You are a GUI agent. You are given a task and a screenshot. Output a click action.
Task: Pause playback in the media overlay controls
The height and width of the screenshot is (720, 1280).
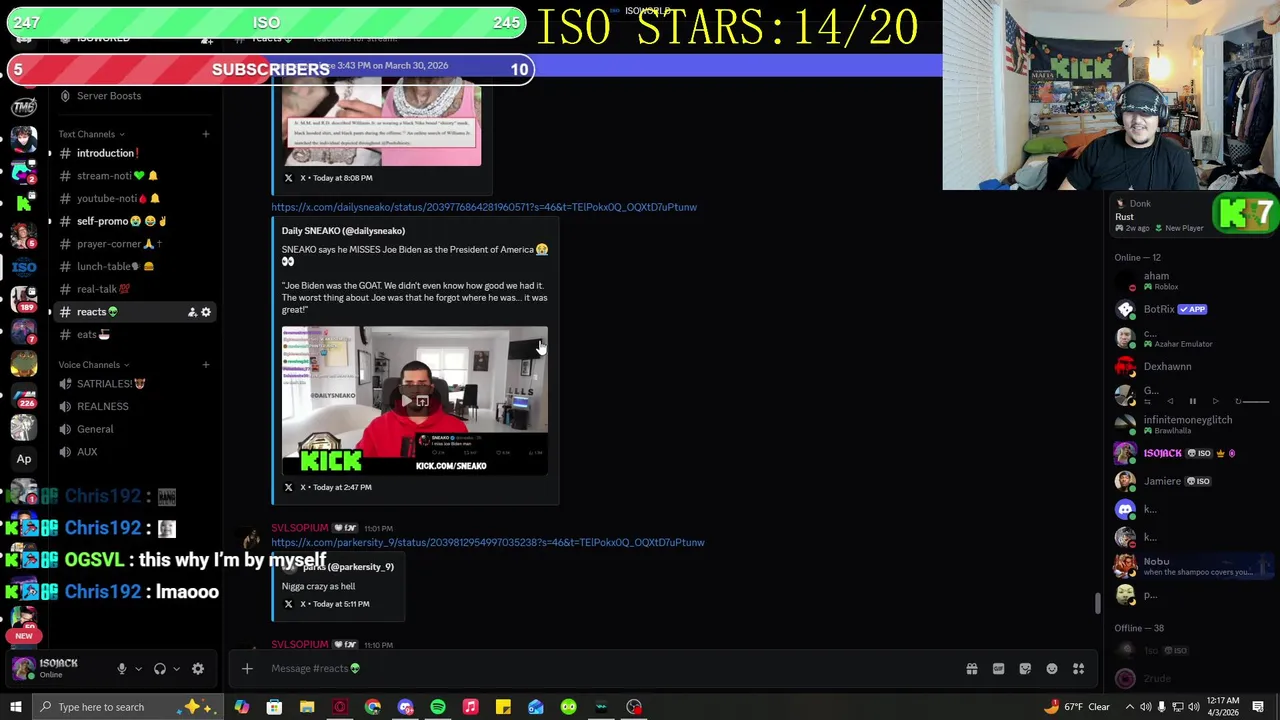point(1192,401)
